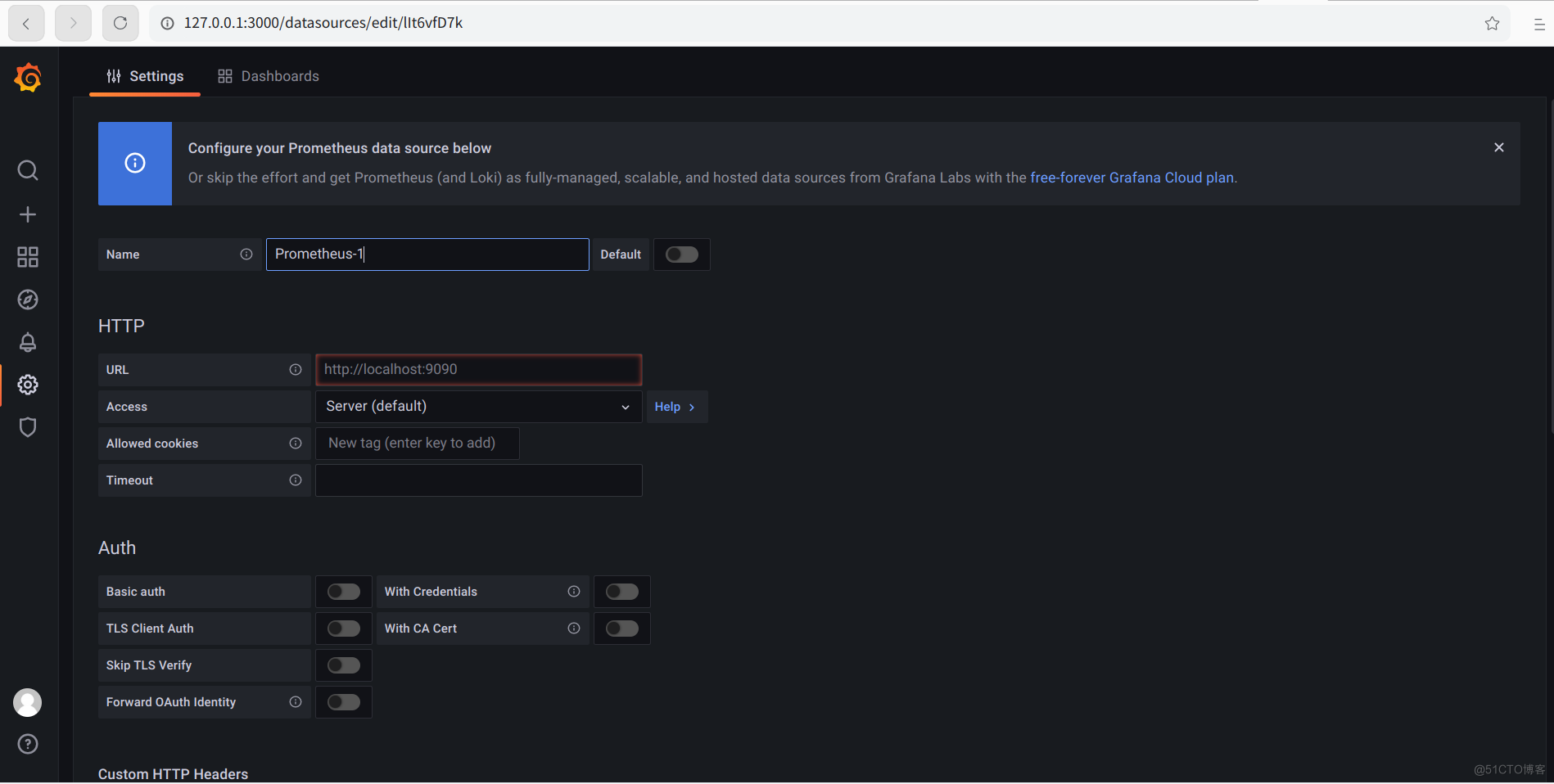Image resolution: width=1554 pixels, height=784 pixels.
Task: Click the Basic auth label
Action: pyautogui.click(x=136, y=592)
